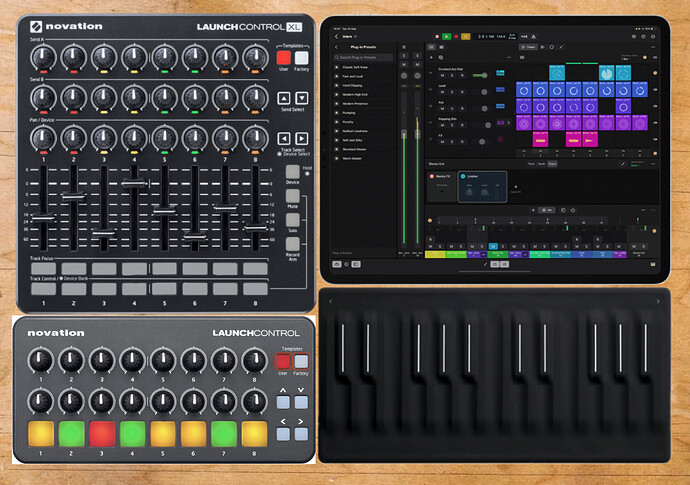
Task: Close the Plug-in Presets list with its back chevron
Action: (337, 47)
